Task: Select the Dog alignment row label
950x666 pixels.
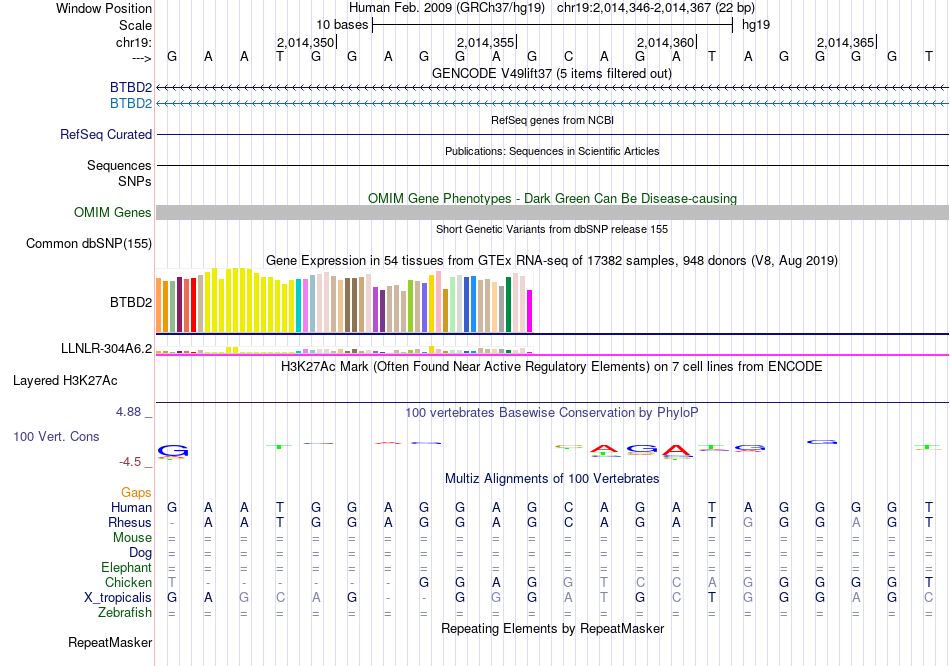Action: [140, 553]
